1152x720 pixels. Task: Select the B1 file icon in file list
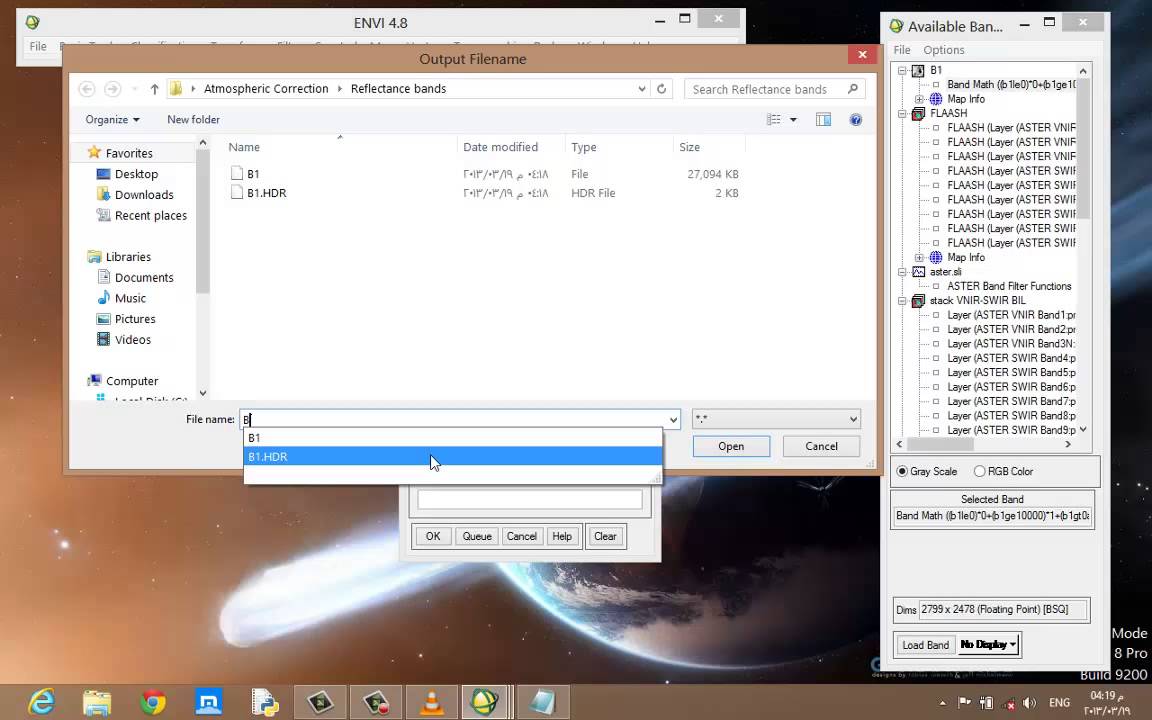click(237, 173)
